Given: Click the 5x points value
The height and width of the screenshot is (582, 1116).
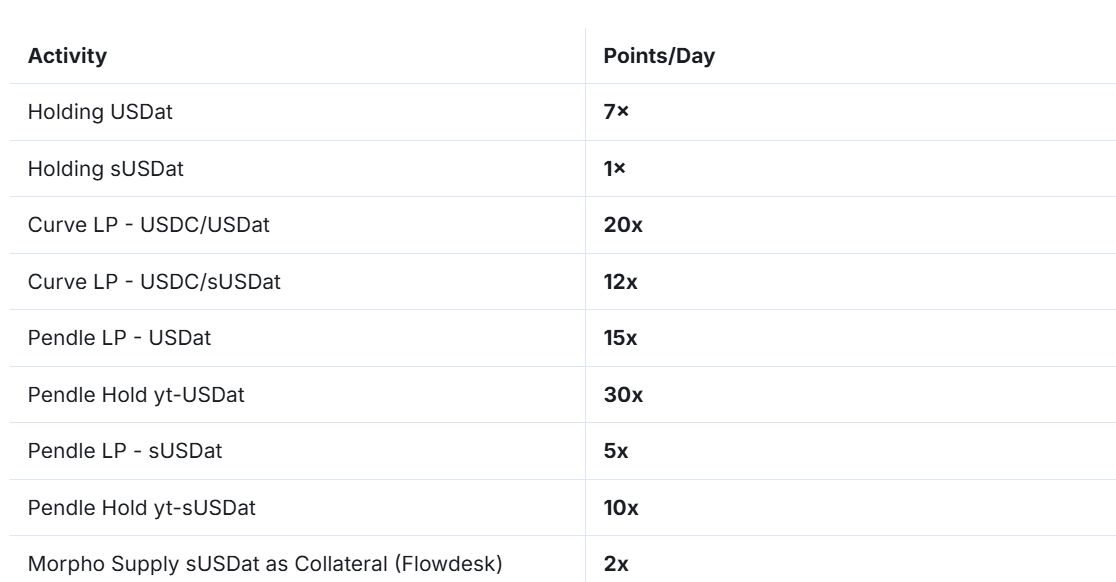Looking at the screenshot, I should coord(616,452).
